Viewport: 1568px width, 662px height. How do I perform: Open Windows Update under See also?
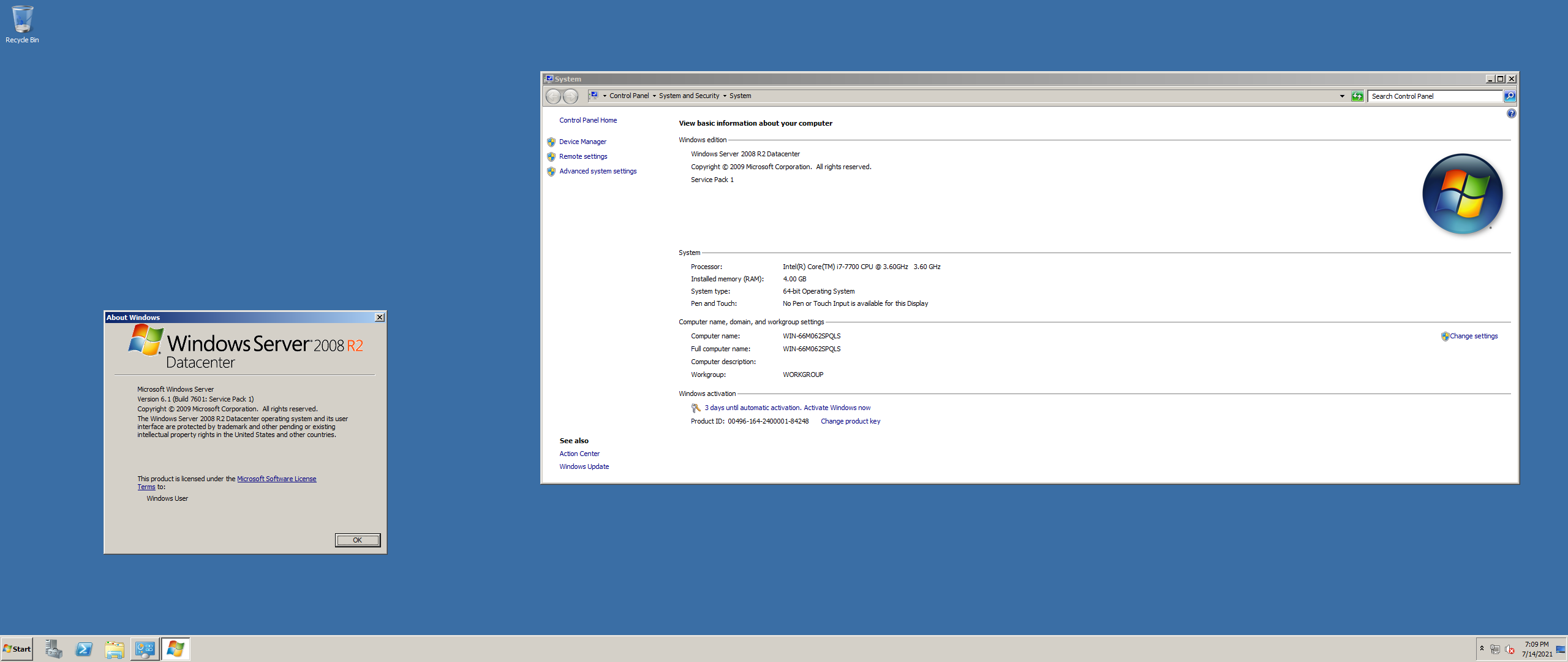point(584,466)
